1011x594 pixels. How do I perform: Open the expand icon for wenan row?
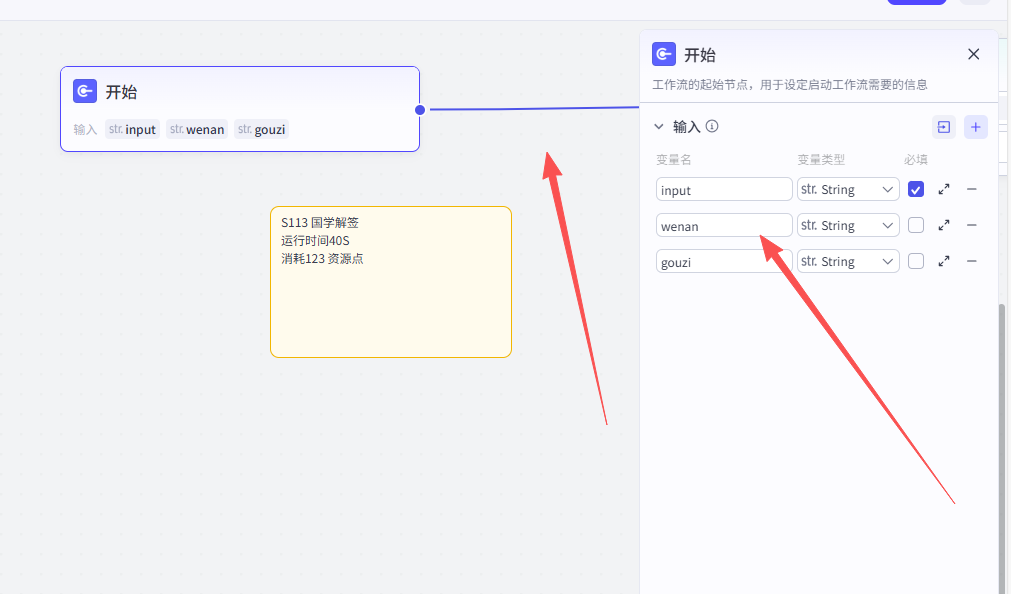pyautogui.click(x=944, y=225)
